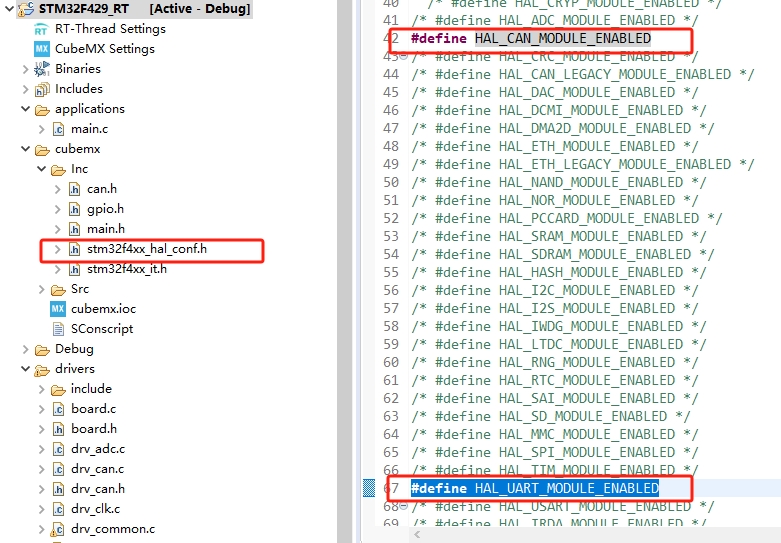Click editor horizontal scrollbar left arrow

point(417,535)
